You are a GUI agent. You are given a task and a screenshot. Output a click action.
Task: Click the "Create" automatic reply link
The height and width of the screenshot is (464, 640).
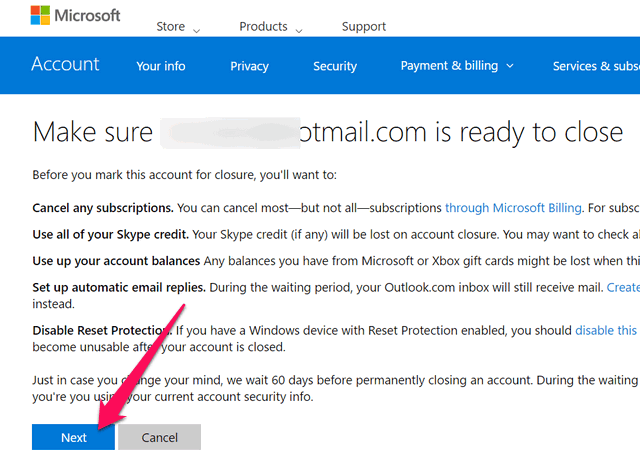pos(623,288)
